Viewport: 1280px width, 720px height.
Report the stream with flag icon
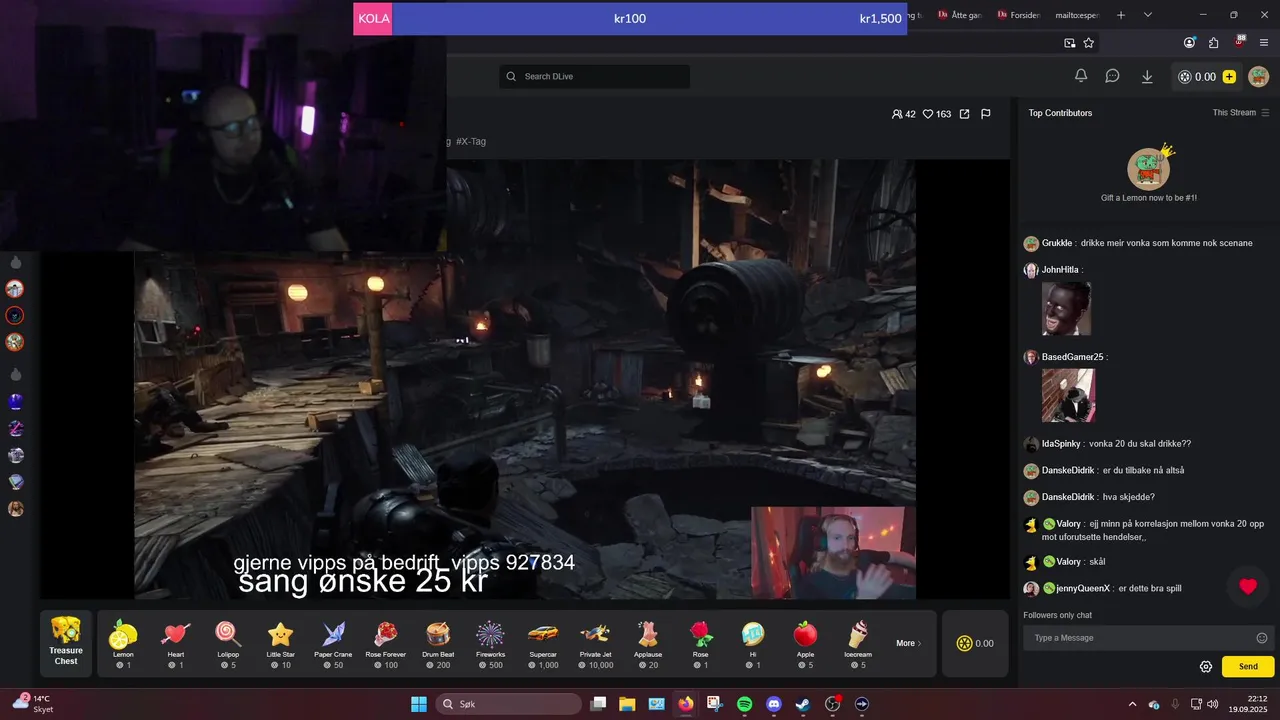pos(986,114)
